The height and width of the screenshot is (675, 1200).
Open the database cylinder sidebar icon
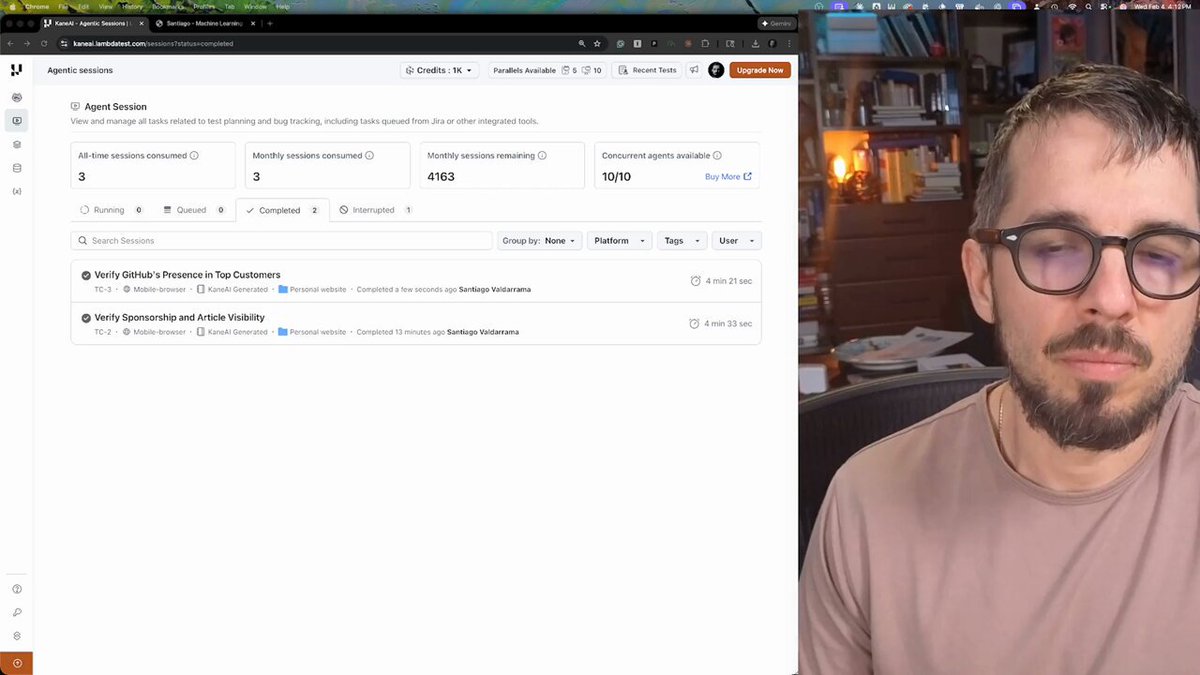(17, 167)
